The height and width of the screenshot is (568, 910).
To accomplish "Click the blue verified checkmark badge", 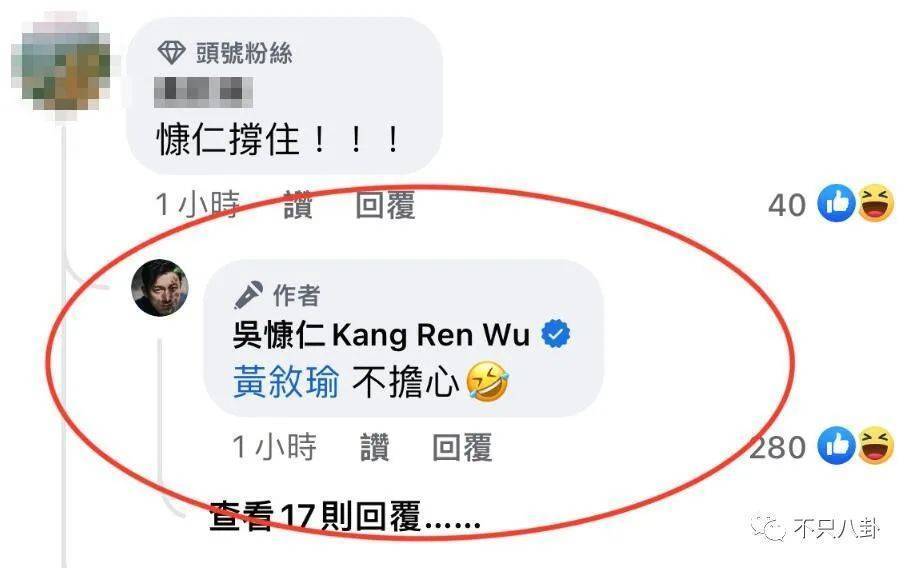I will [x=555, y=334].
